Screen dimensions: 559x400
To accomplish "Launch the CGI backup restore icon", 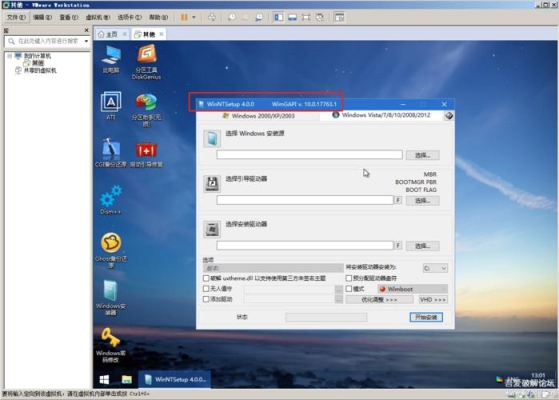I will click(111, 153).
